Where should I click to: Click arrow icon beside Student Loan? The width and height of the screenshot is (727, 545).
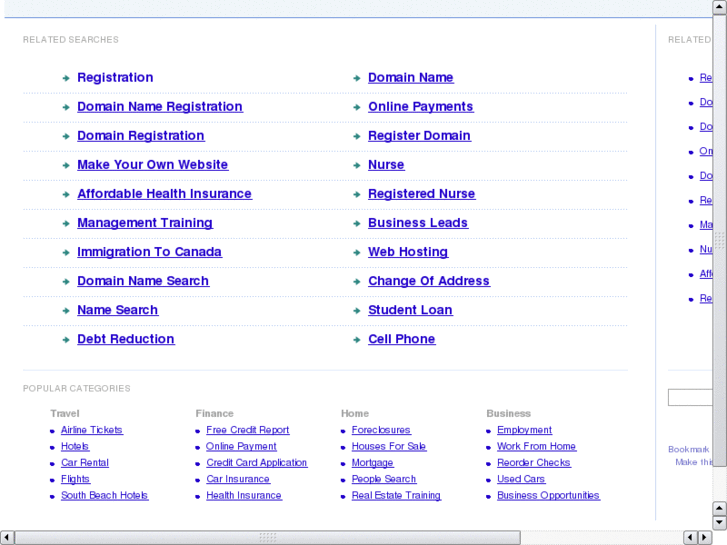(357, 311)
